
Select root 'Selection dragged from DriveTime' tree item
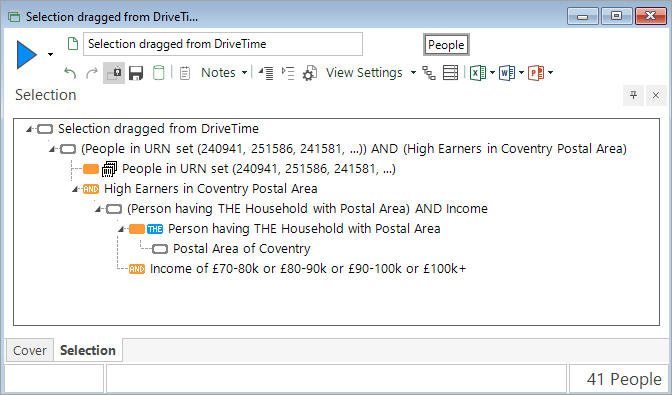(x=158, y=129)
